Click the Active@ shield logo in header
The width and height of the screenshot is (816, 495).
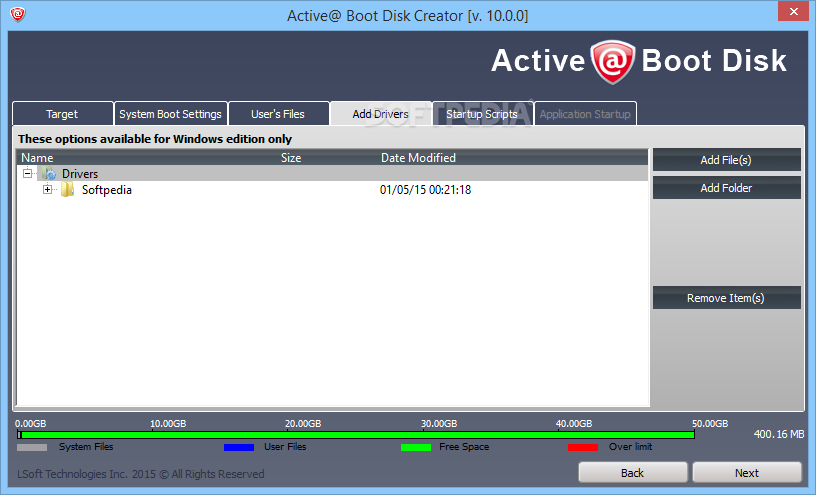(x=613, y=62)
